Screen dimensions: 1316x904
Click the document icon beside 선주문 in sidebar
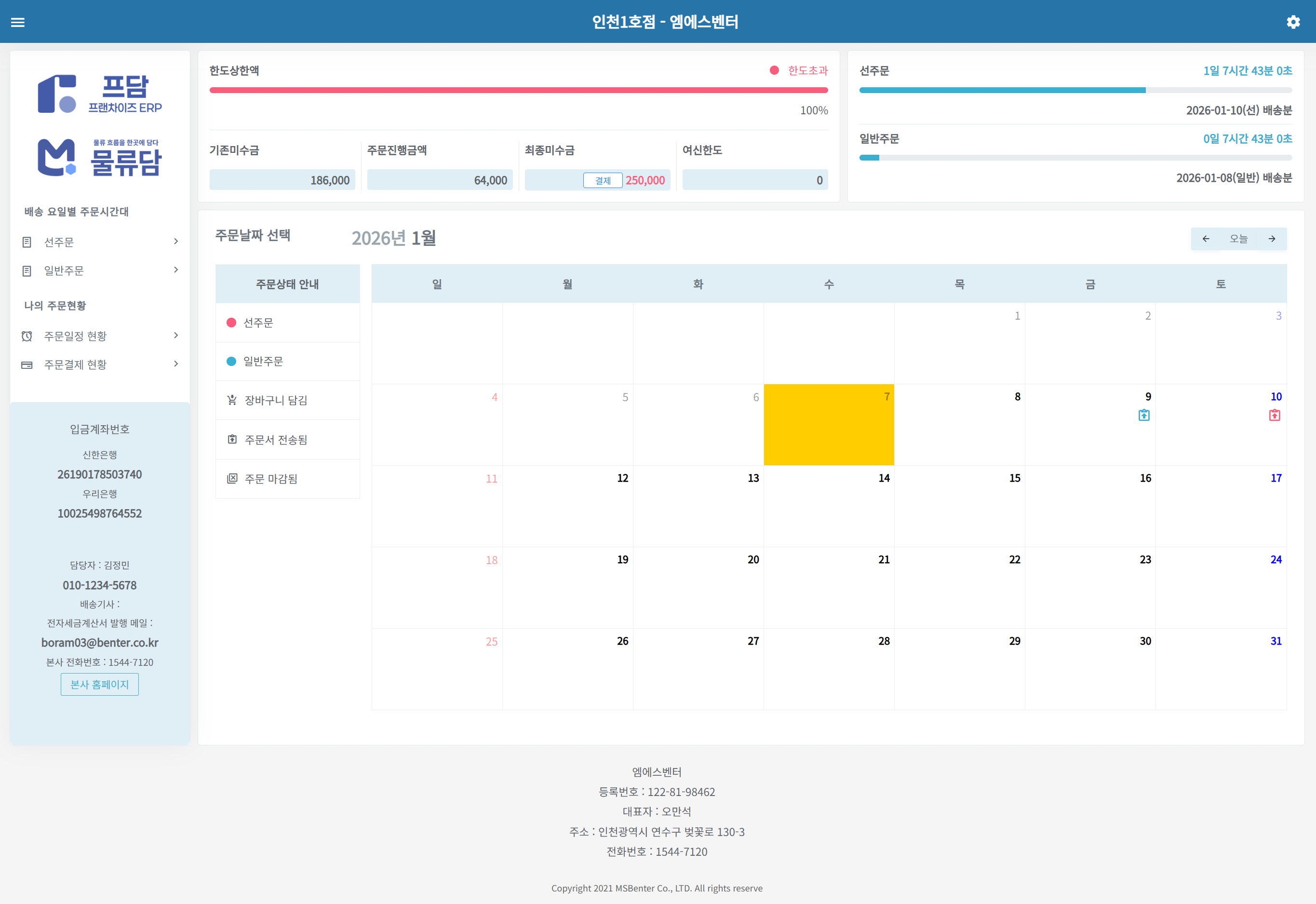click(27, 241)
